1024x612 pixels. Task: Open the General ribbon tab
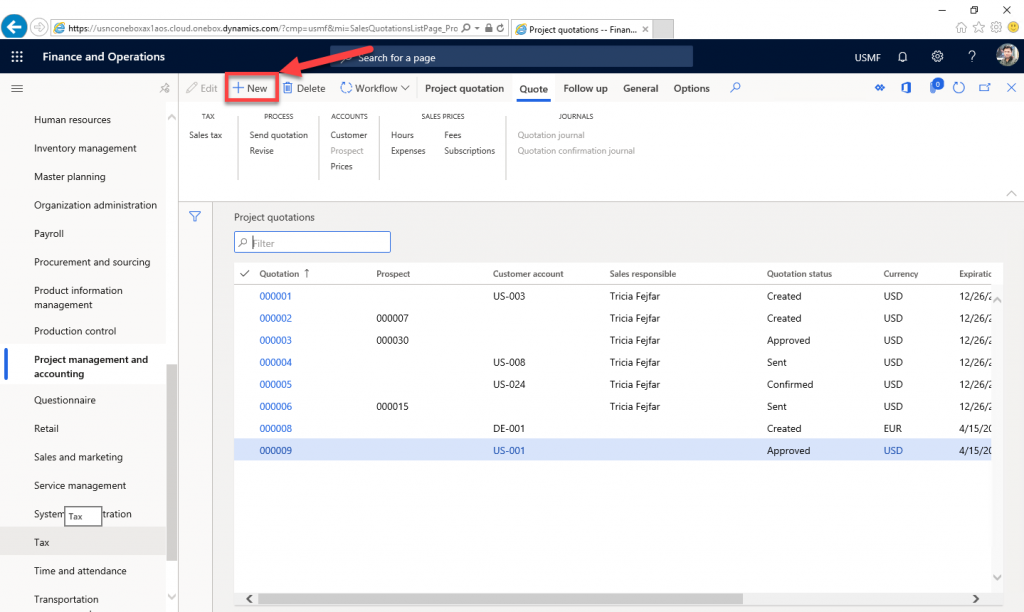tap(640, 88)
